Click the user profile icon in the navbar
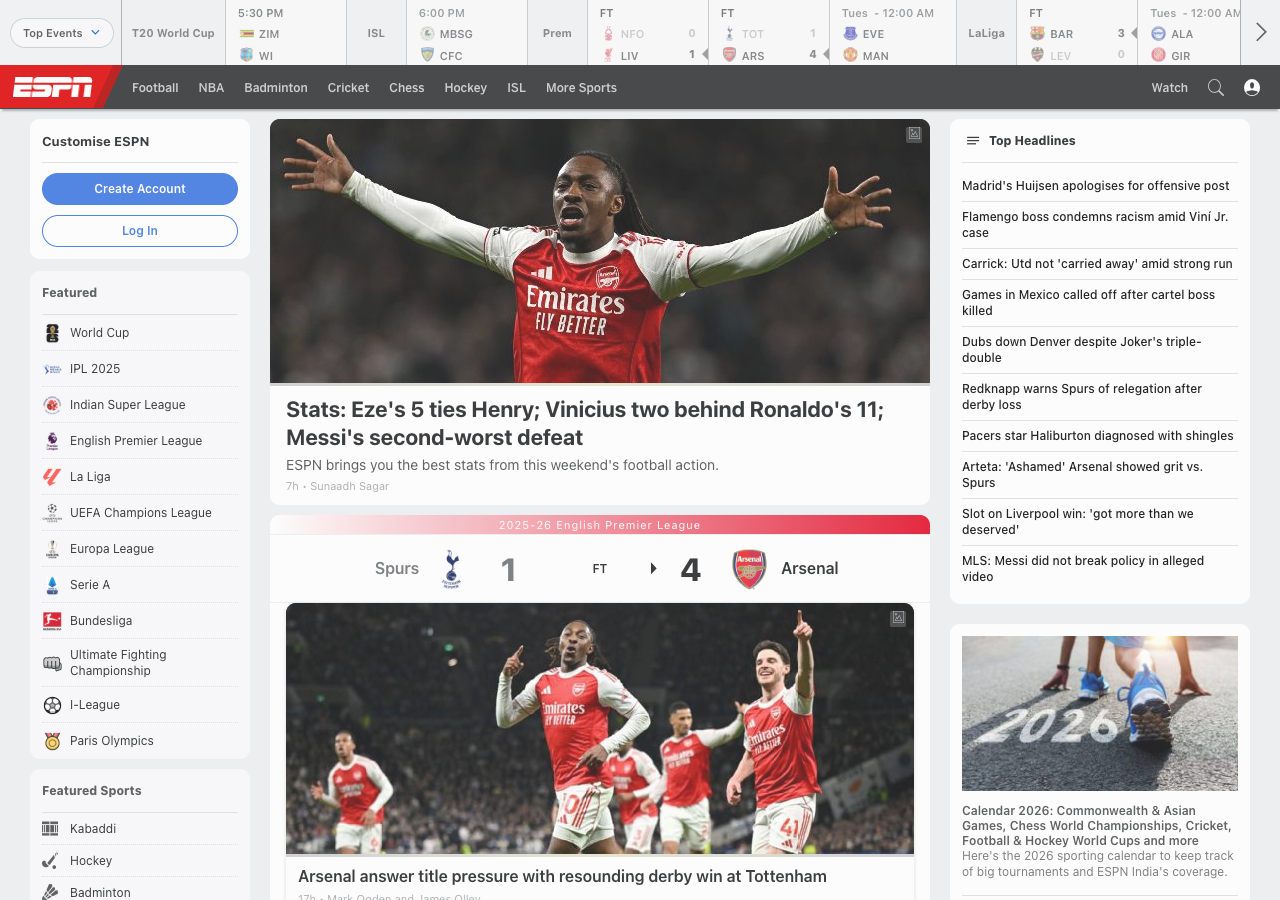1280x900 pixels. [x=1251, y=87]
